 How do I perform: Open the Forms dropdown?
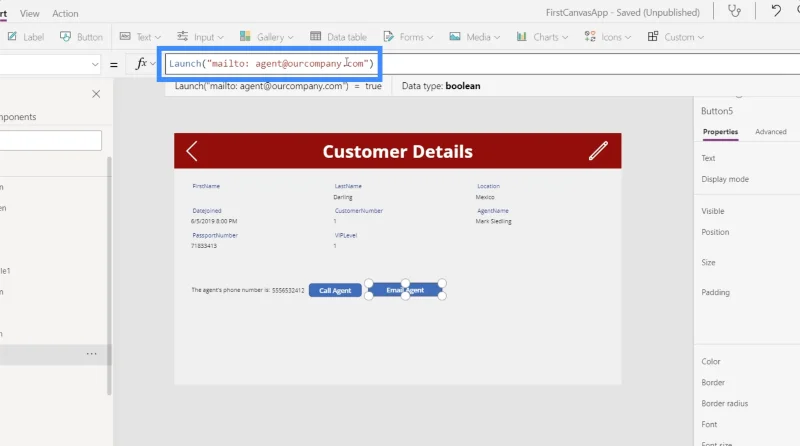408,37
